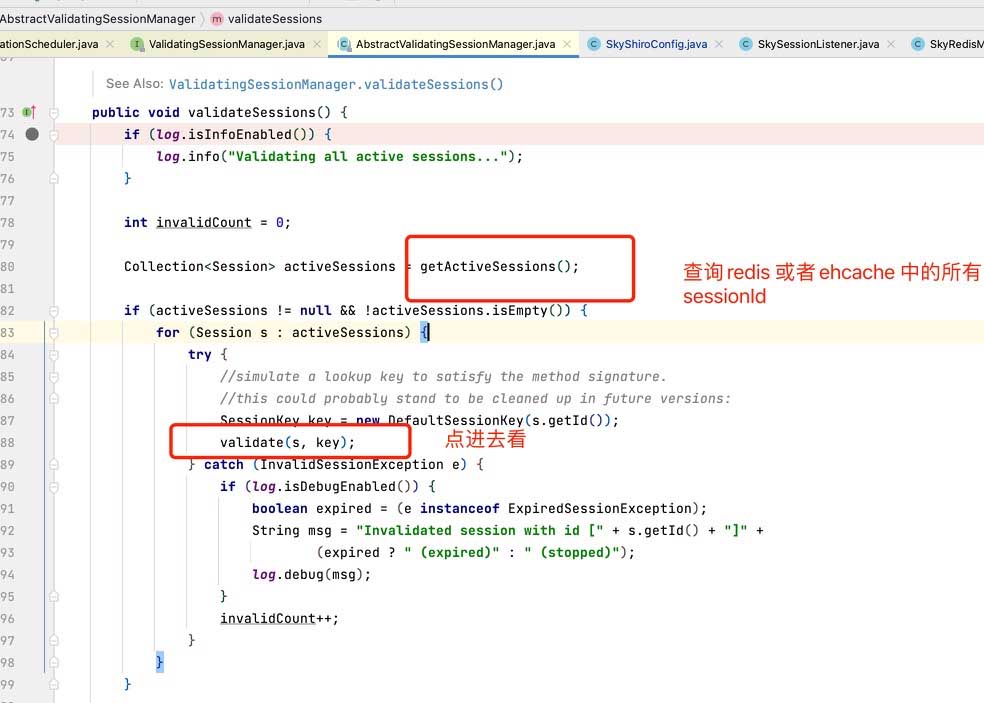Viewport: 984px width, 703px height.
Task: Click the class icon on the SkyRedisM tab
Action: point(917,44)
